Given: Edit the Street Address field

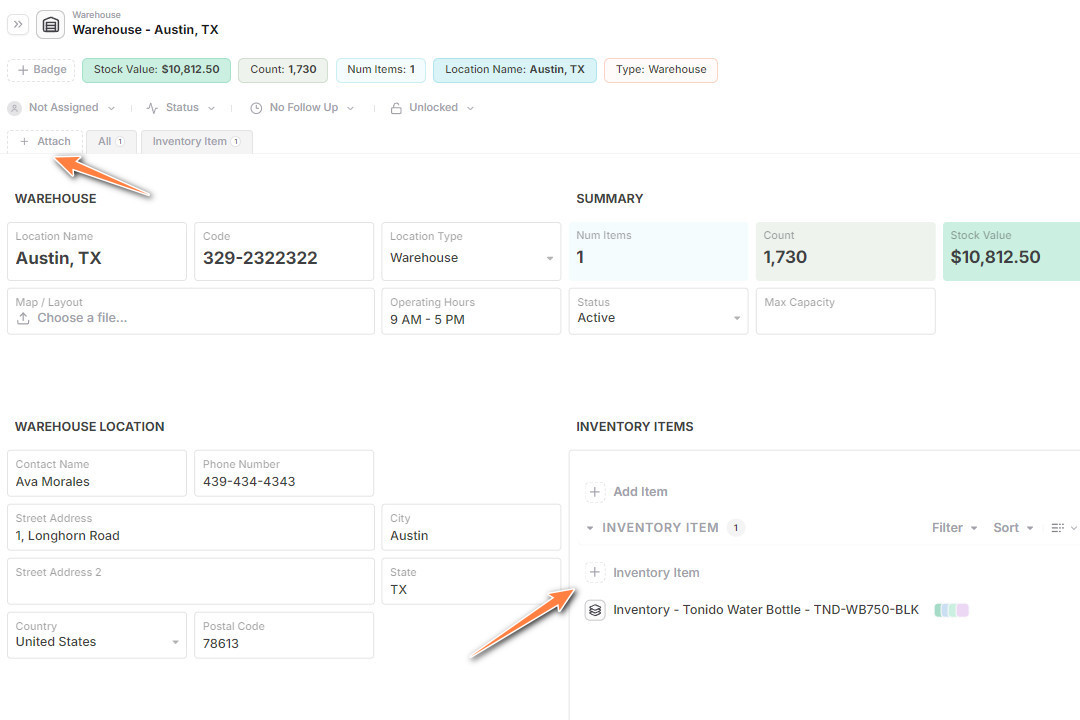Looking at the screenshot, I should [x=191, y=527].
